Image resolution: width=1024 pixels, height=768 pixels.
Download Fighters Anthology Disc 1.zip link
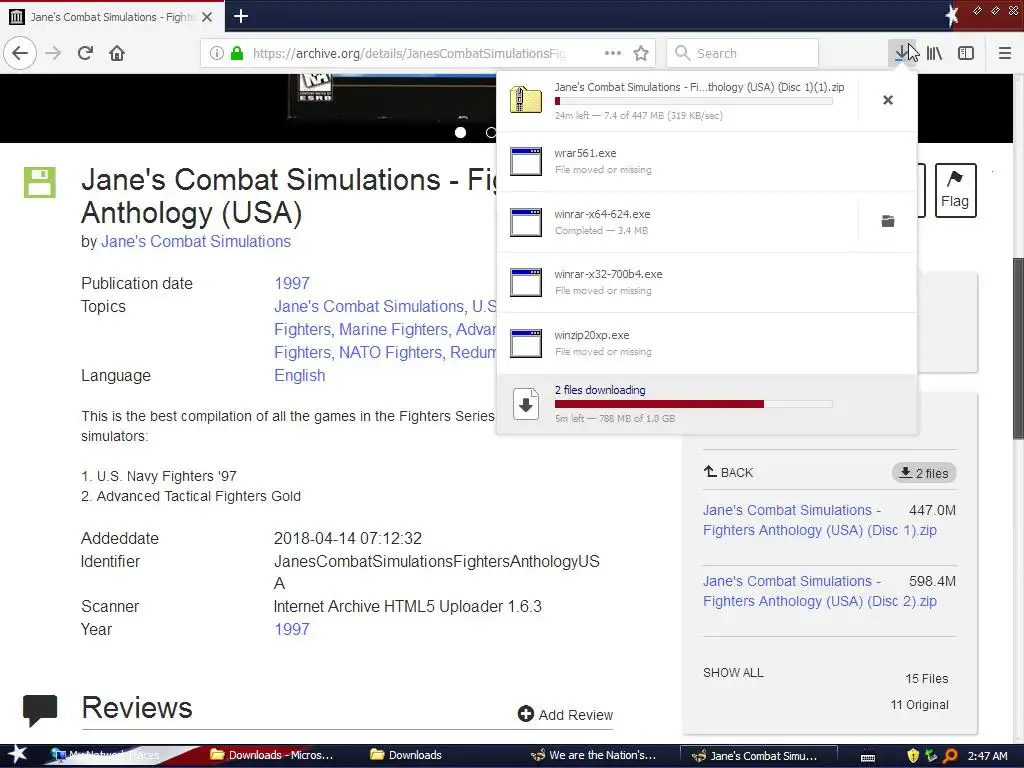click(x=820, y=520)
